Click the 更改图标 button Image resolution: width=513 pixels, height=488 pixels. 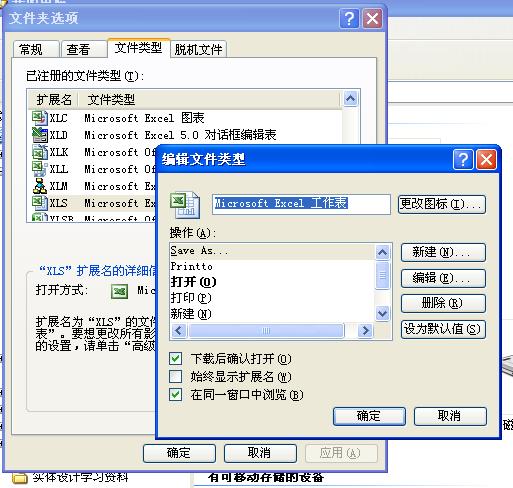[442, 204]
